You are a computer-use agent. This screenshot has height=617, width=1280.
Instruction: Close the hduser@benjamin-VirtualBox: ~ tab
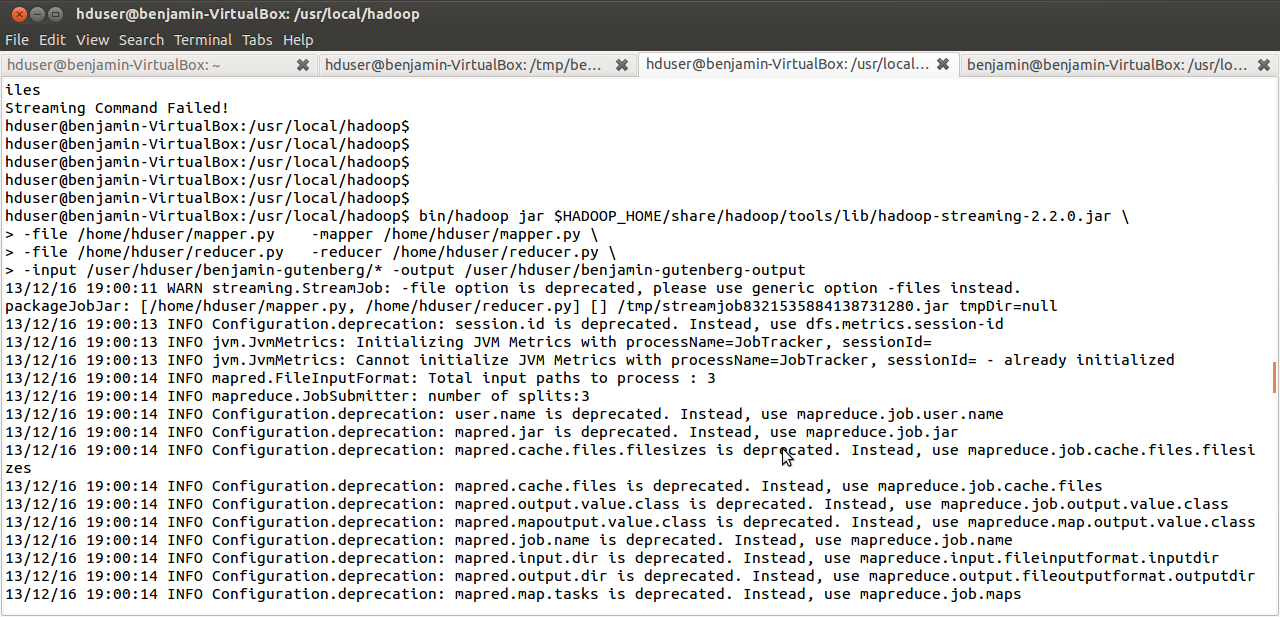(x=303, y=65)
